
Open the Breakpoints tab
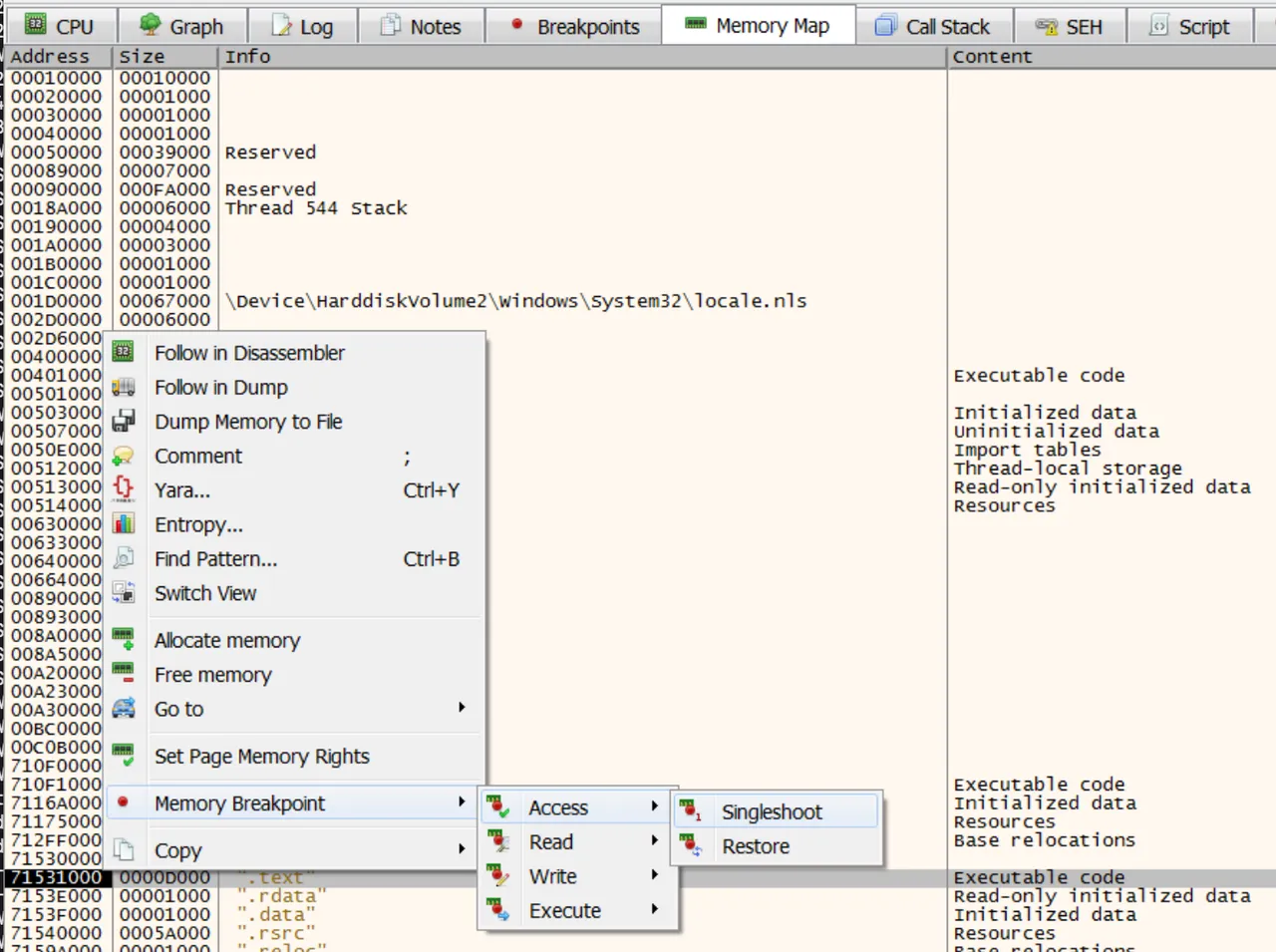coord(573,26)
